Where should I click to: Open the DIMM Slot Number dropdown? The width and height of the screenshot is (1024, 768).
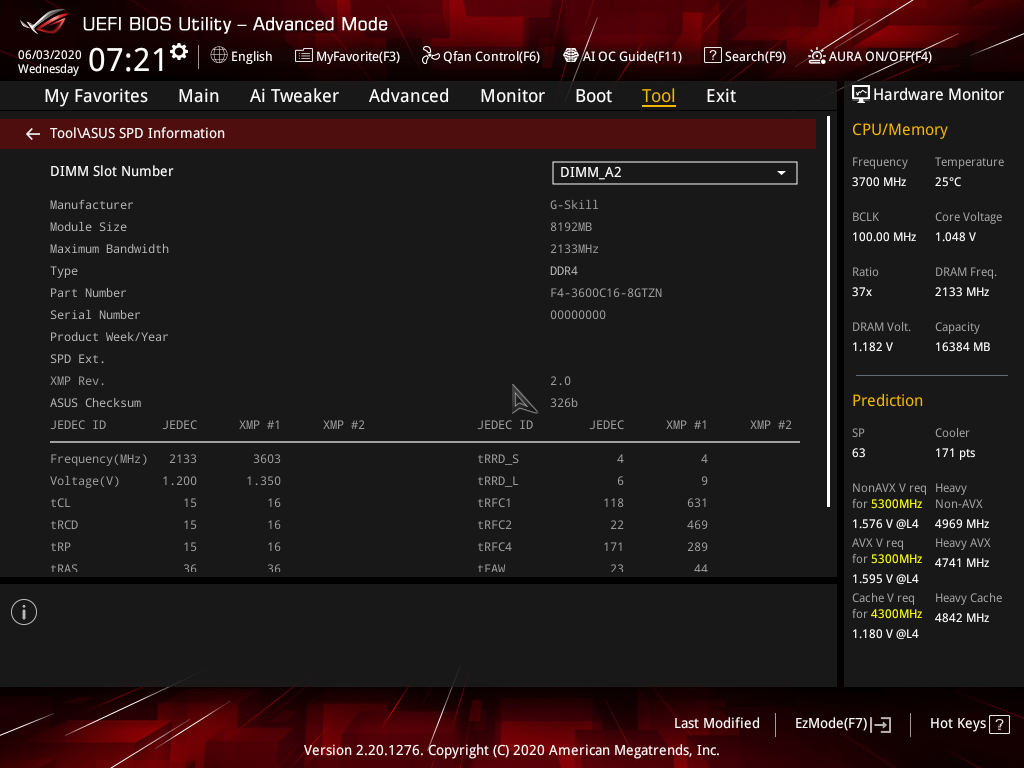(x=674, y=172)
